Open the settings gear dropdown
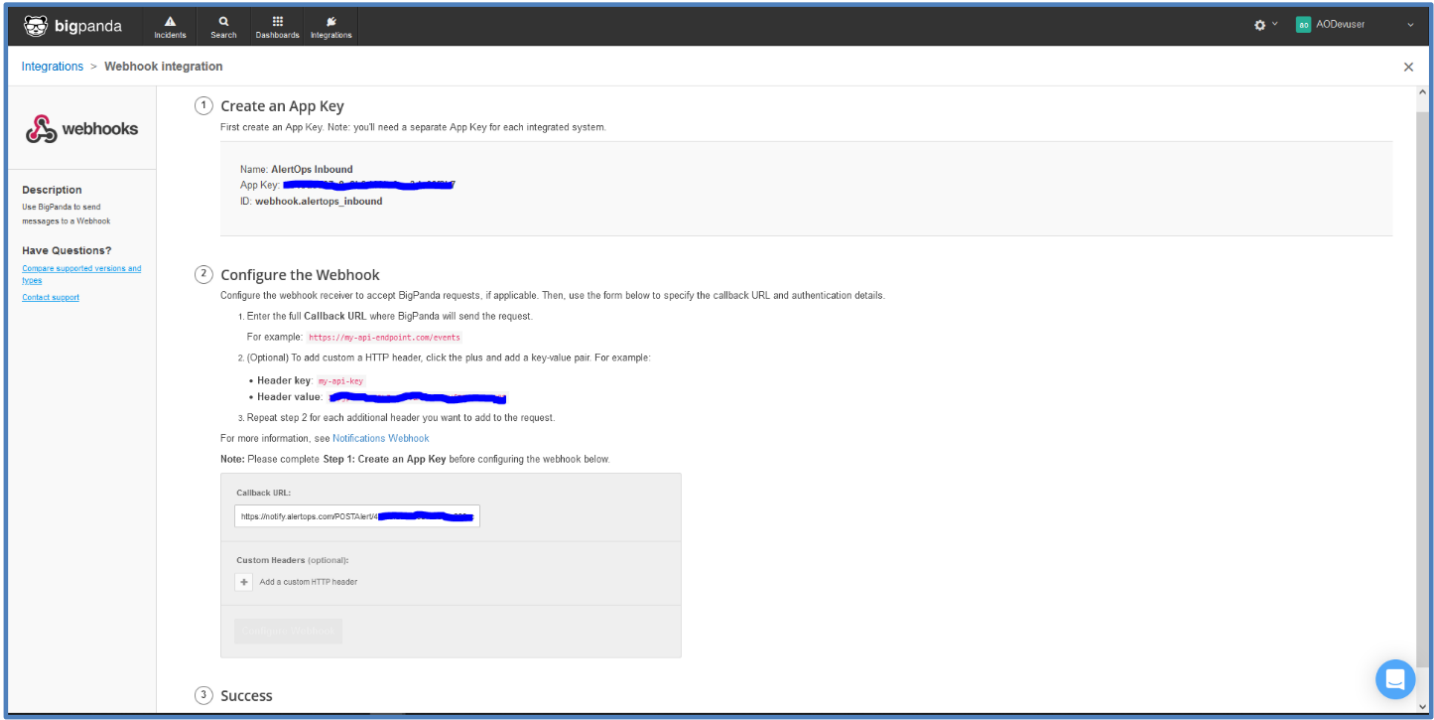1434x720 pixels. point(1265,25)
